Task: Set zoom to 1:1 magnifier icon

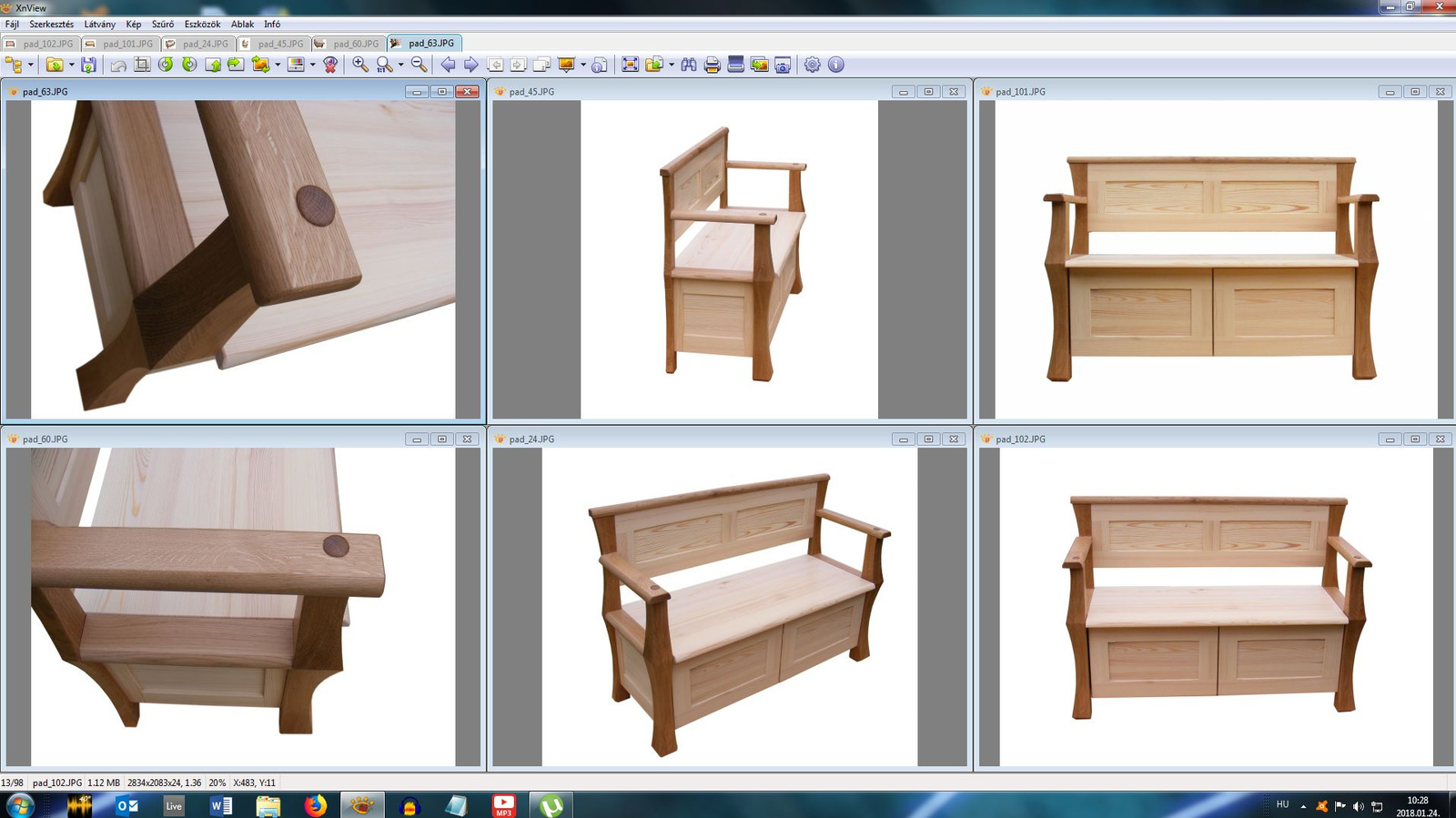Action: click(384, 65)
